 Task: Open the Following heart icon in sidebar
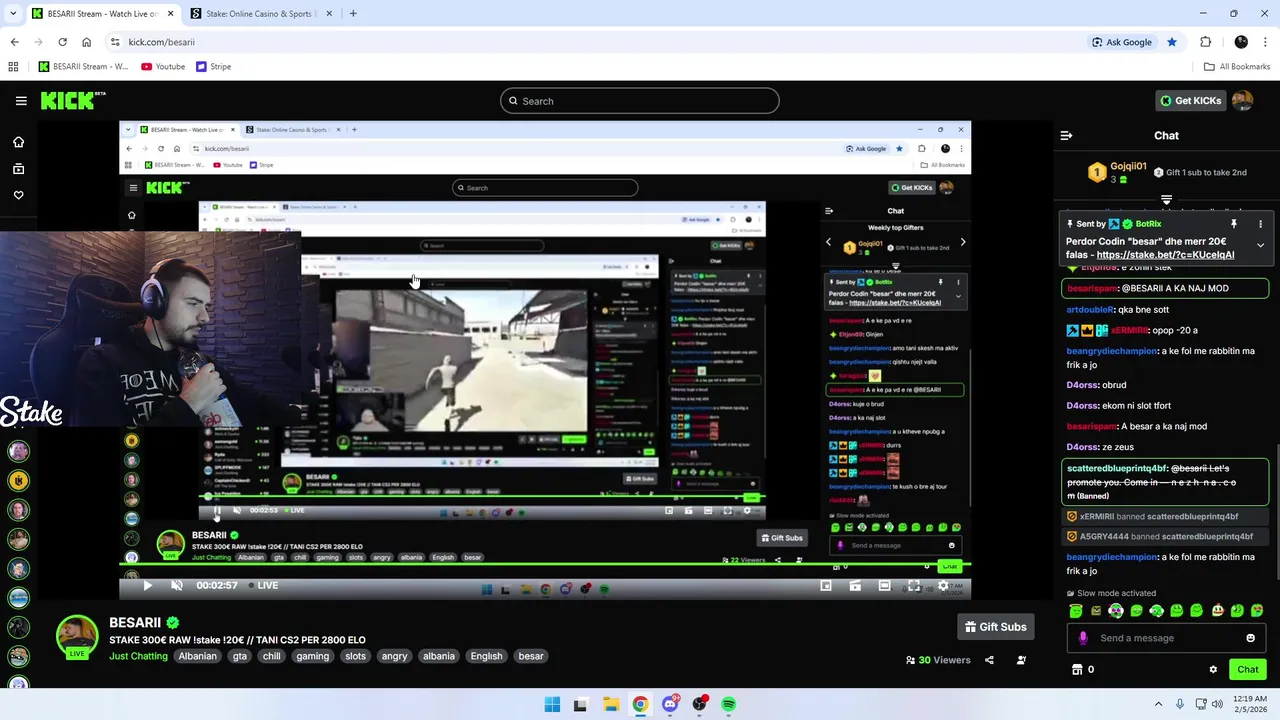coord(18,195)
